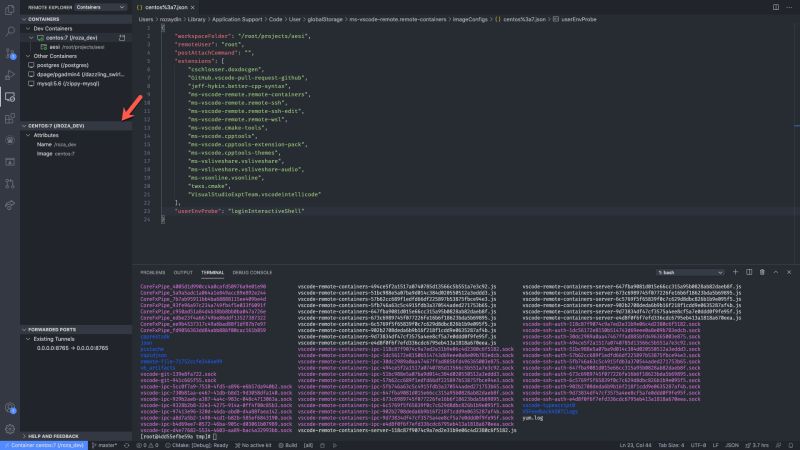Kill terminal with trash icon
Screen dimensions: 800x450
tap(762, 272)
